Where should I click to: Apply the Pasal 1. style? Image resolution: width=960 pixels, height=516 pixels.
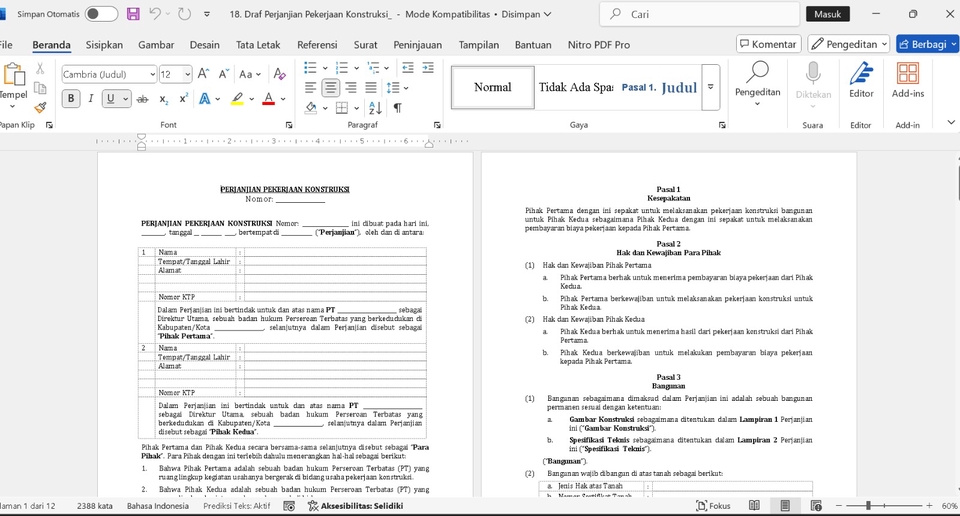click(639, 88)
